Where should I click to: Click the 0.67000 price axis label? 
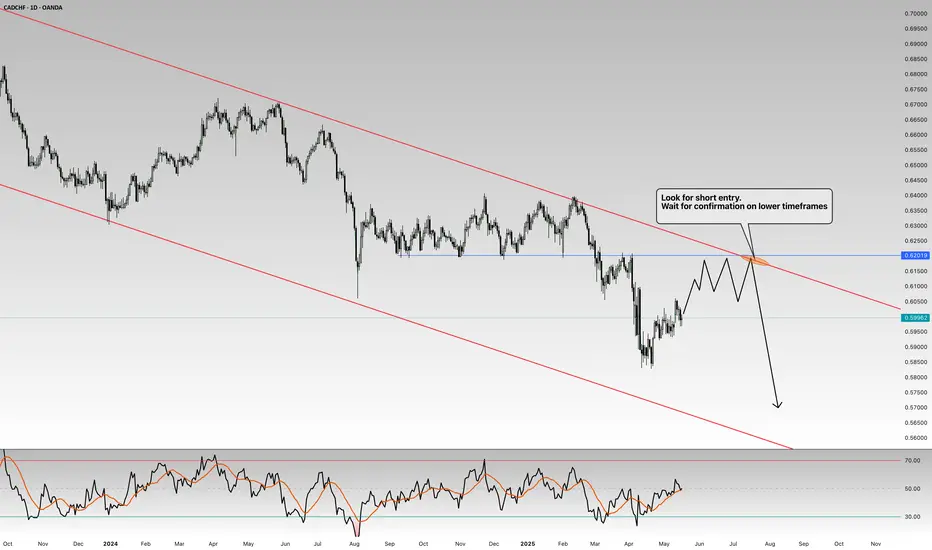(915, 105)
